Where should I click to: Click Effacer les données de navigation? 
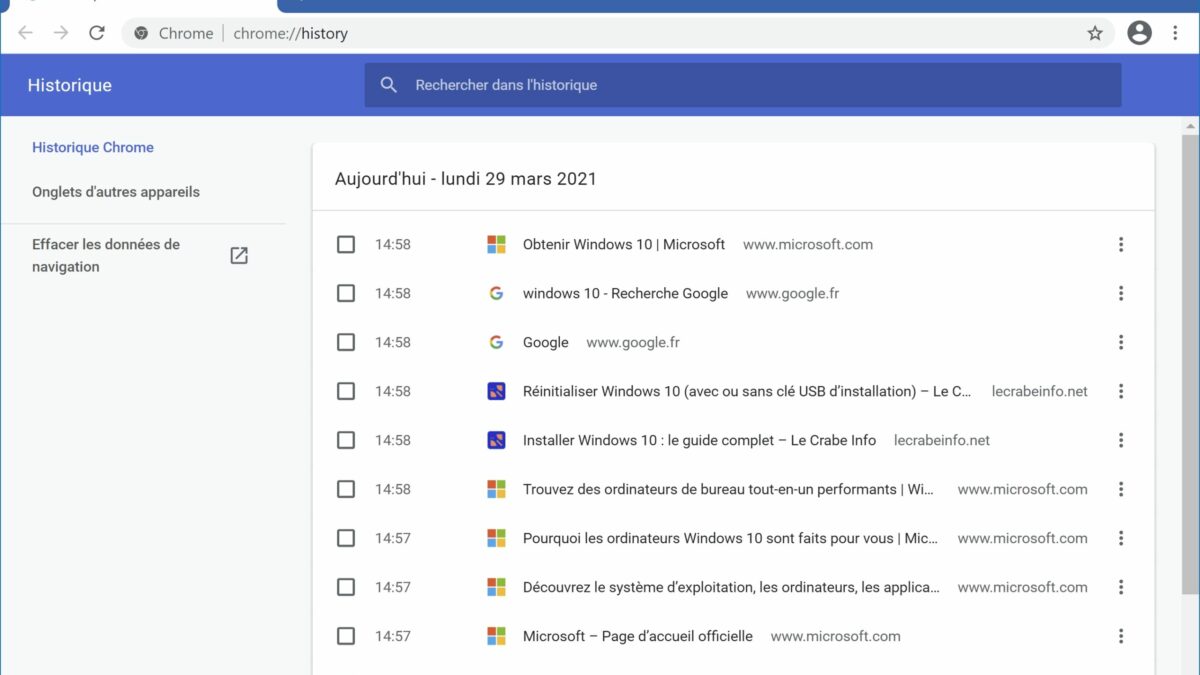click(x=106, y=255)
